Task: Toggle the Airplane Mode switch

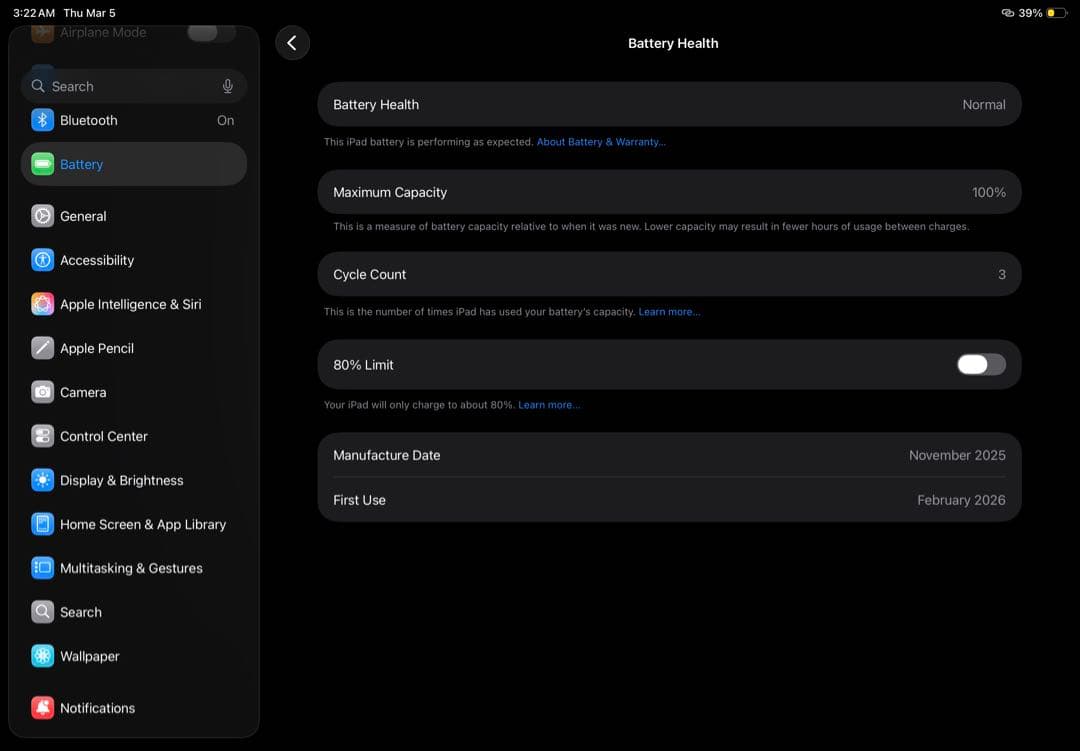Action: coord(211,32)
